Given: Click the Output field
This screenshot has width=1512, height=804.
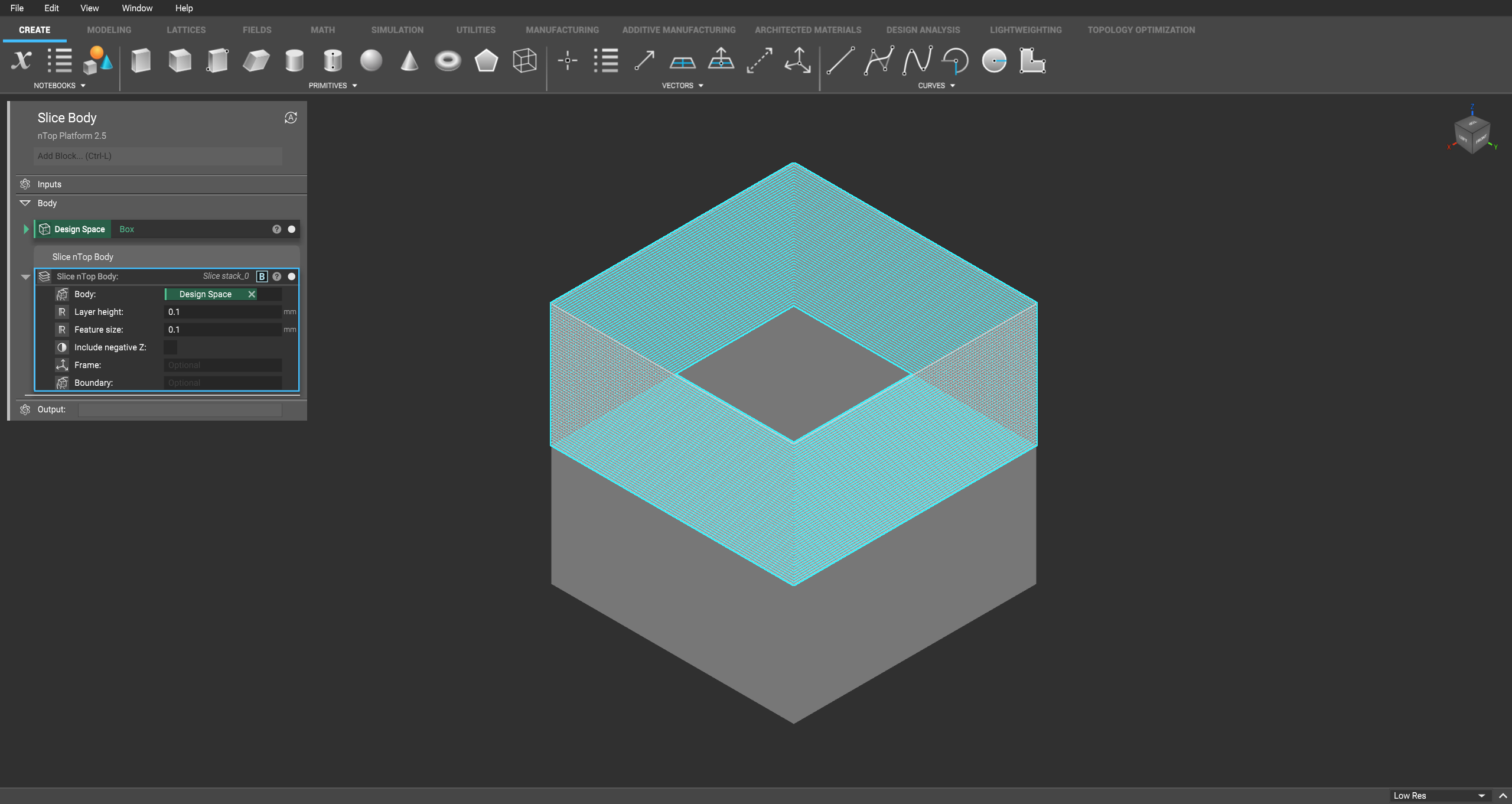Looking at the screenshot, I should (180, 410).
